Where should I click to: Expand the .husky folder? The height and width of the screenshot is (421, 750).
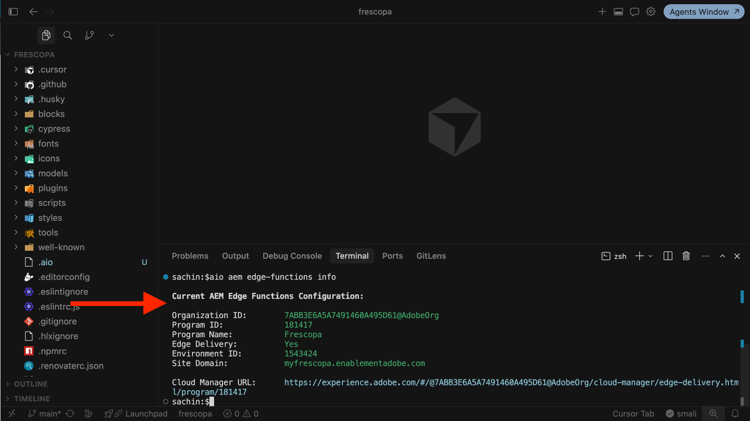click(16, 99)
